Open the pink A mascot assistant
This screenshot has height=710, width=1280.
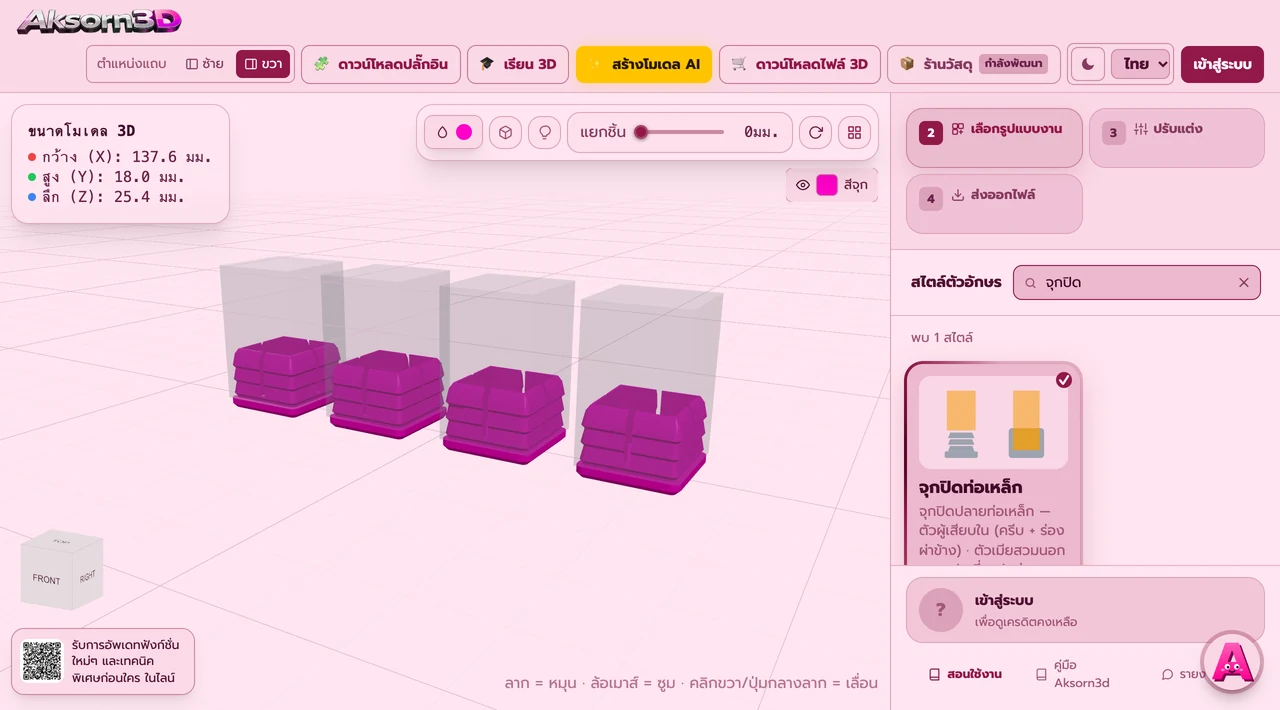pos(1232,661)
